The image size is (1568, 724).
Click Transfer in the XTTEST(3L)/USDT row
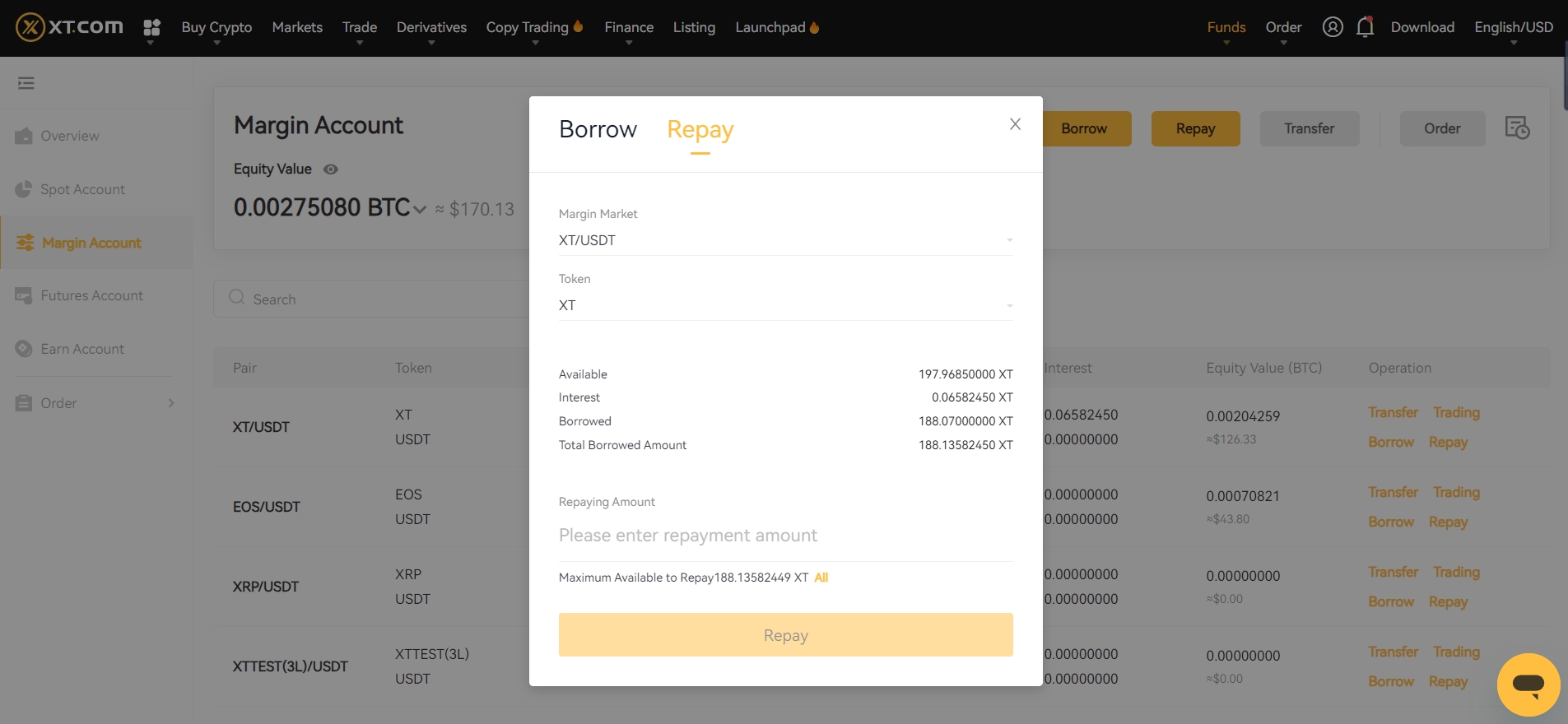tap(1393, 652)
